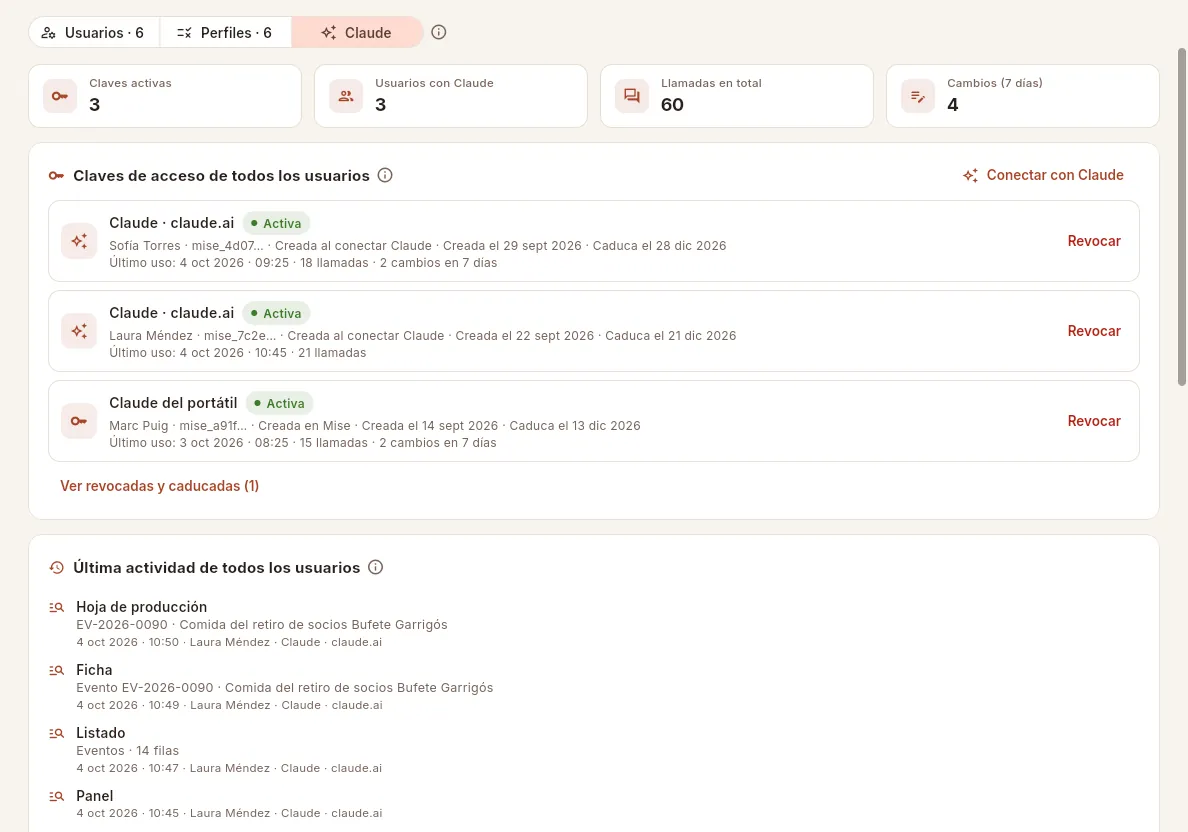This screenshot has height=832, width=1188.
Task: Click the sparkle icon on Sofía Torres key row
Action: coord(79,241)
